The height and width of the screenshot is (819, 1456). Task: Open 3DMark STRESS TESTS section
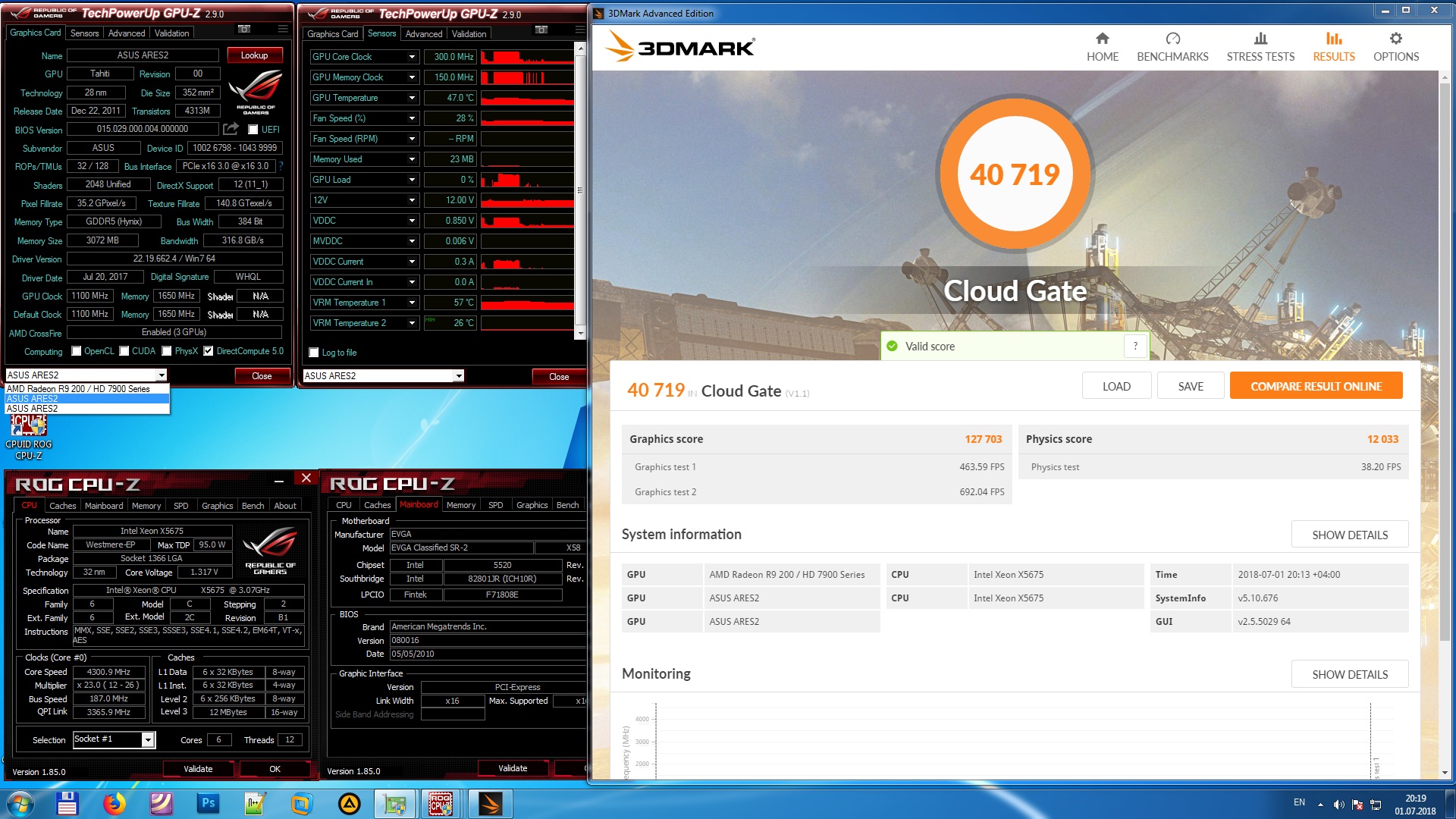1260,47
